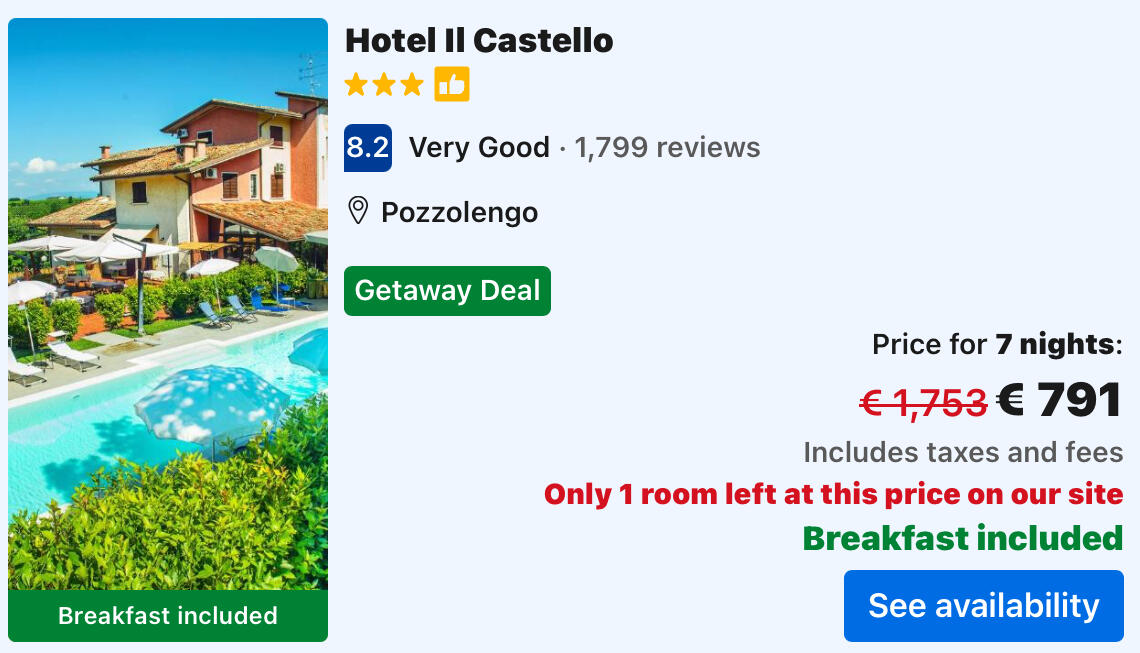Open the 1,799 reviews link
Screen dimensions: 1140x653
pyautogui.click(x=667, y=148)
